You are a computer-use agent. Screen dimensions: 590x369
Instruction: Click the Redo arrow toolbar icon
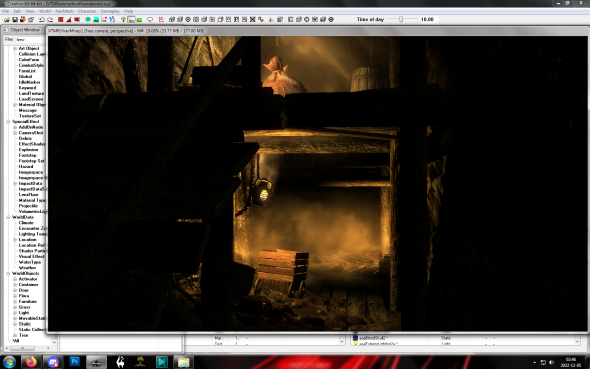[x=50, y=19]
